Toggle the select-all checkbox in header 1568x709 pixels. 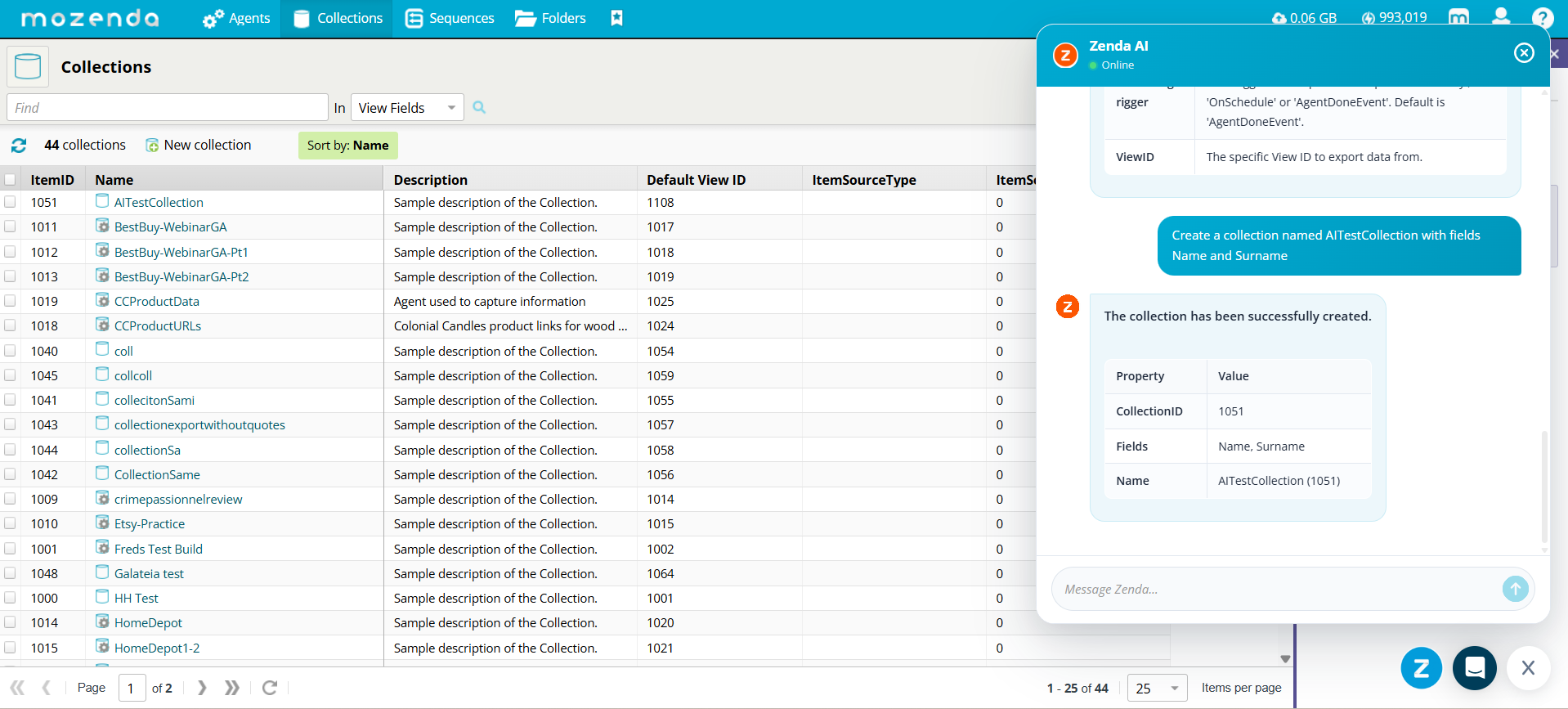click(10, 180)
